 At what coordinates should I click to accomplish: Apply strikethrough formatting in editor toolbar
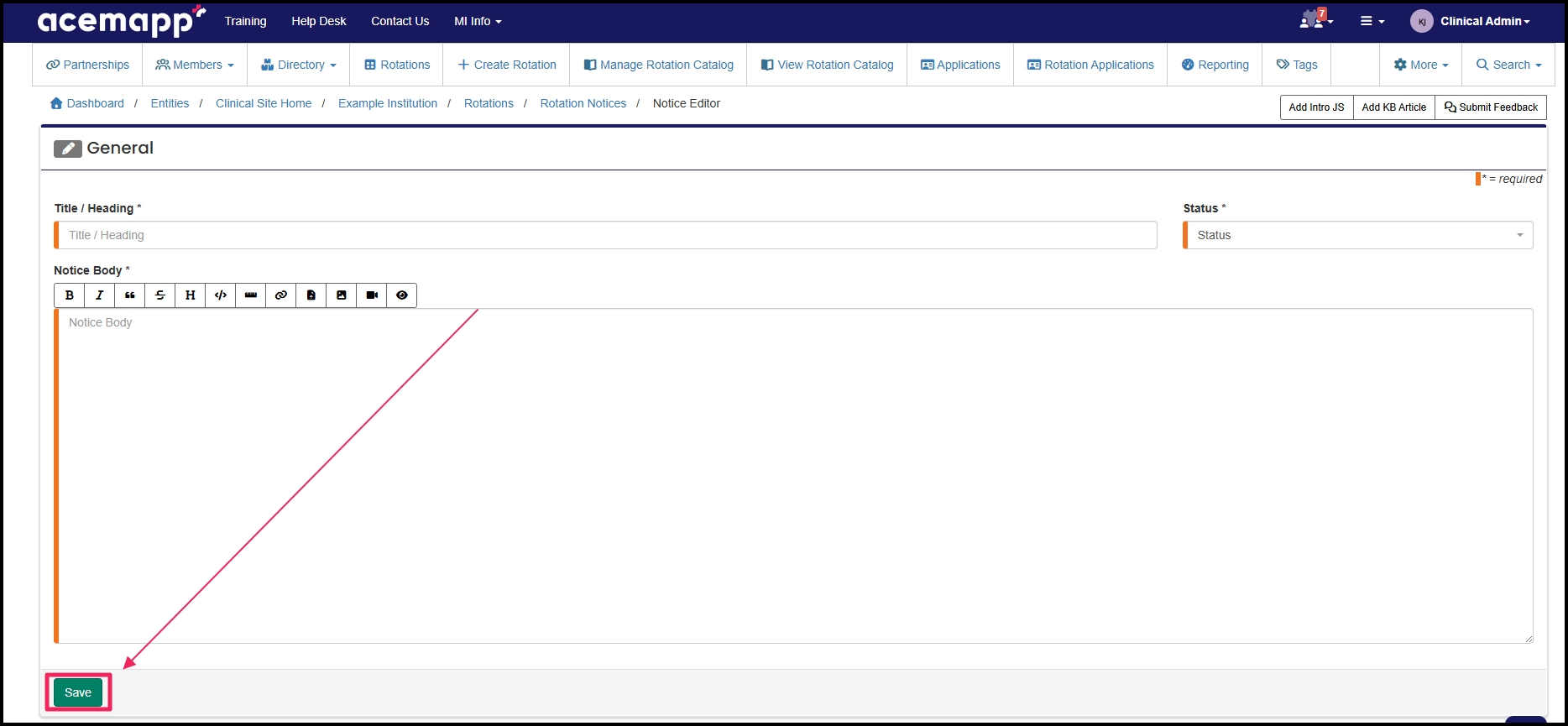[160, 295]
